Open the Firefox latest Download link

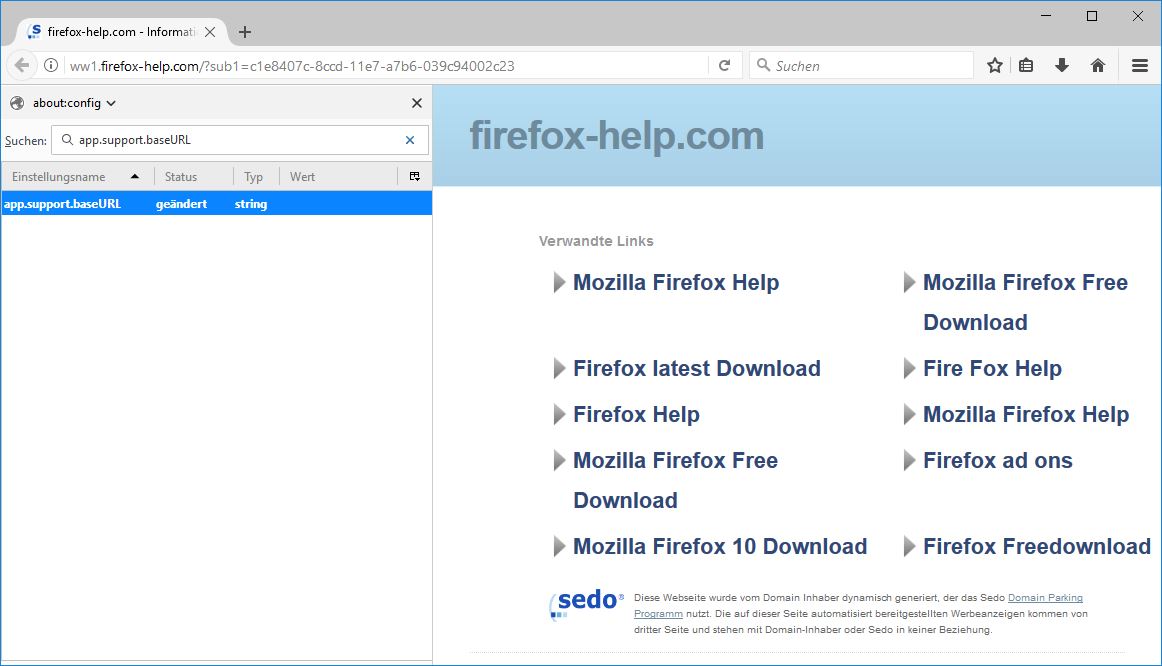tap(697, 368)
